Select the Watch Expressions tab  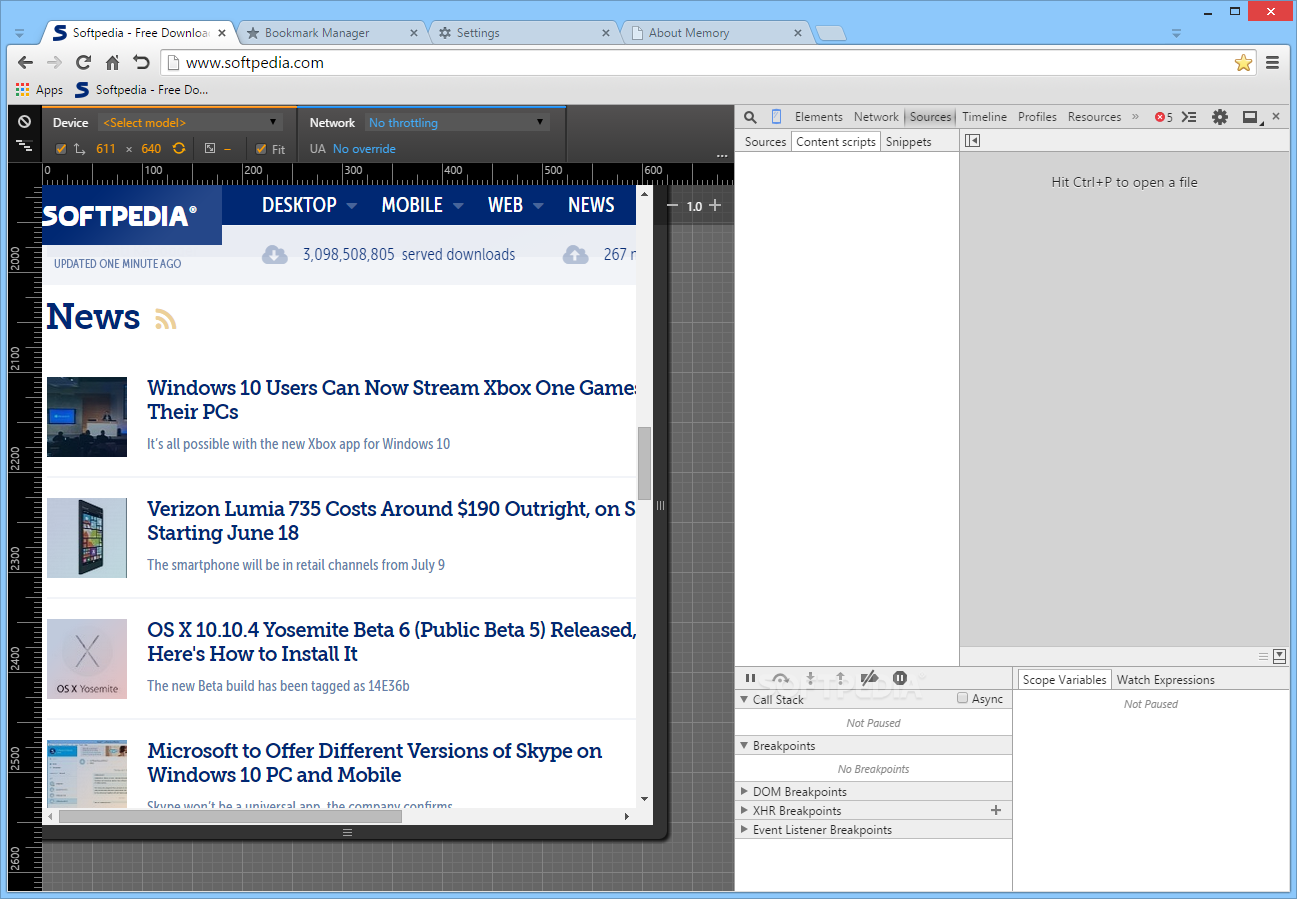coord(1165,679)
